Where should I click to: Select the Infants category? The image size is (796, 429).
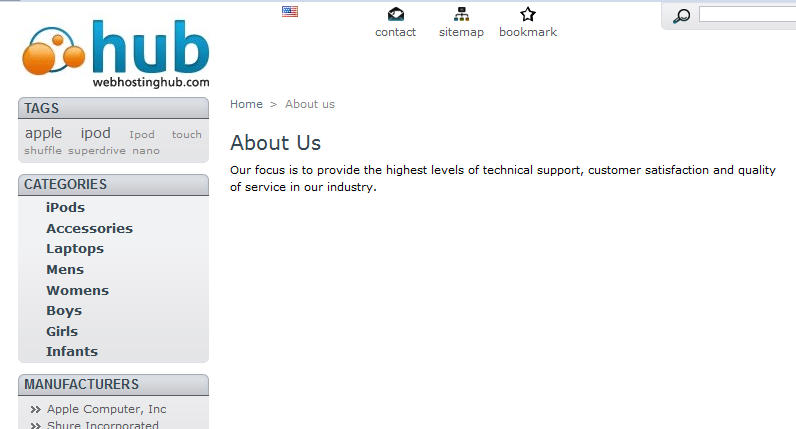click(72, 352)
